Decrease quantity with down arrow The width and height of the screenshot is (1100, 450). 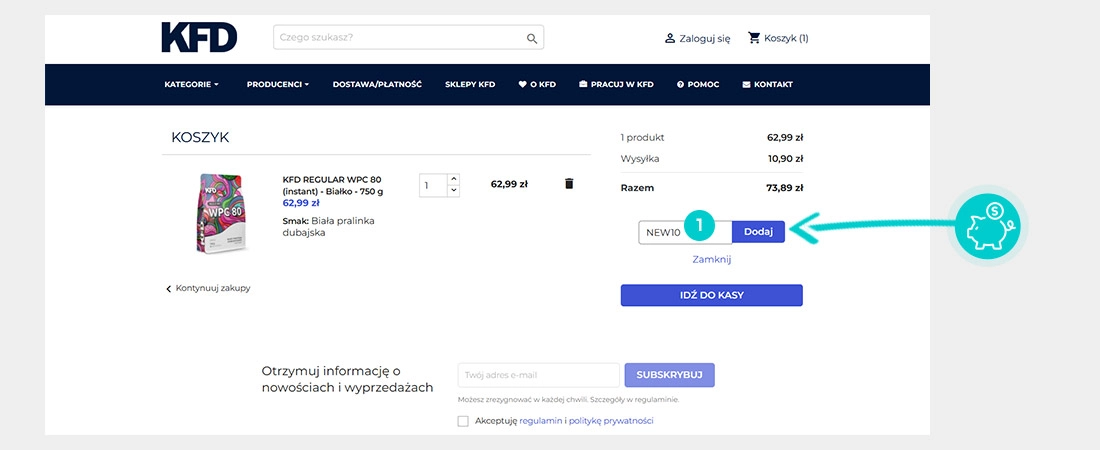[453, 190]
